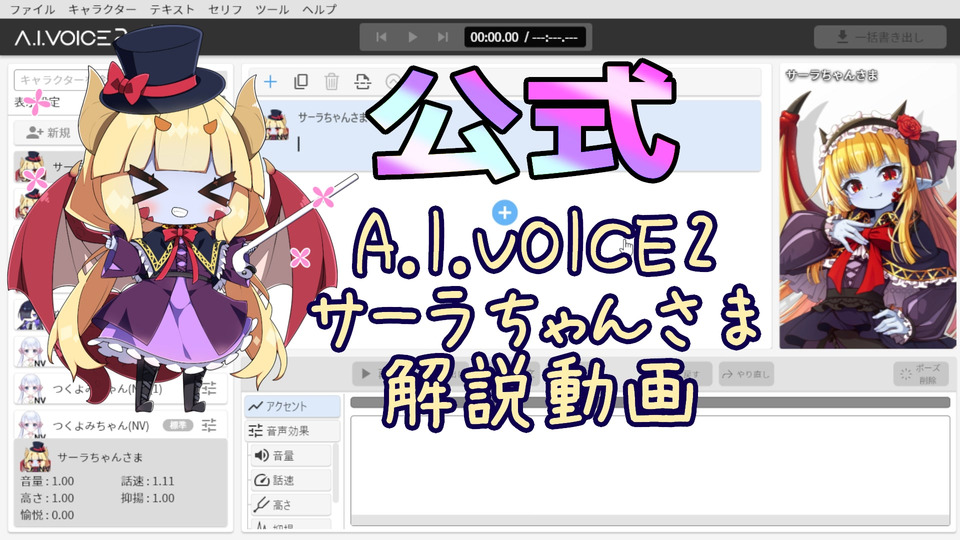Switch to the 音声効果 tab

click(293, 431)
